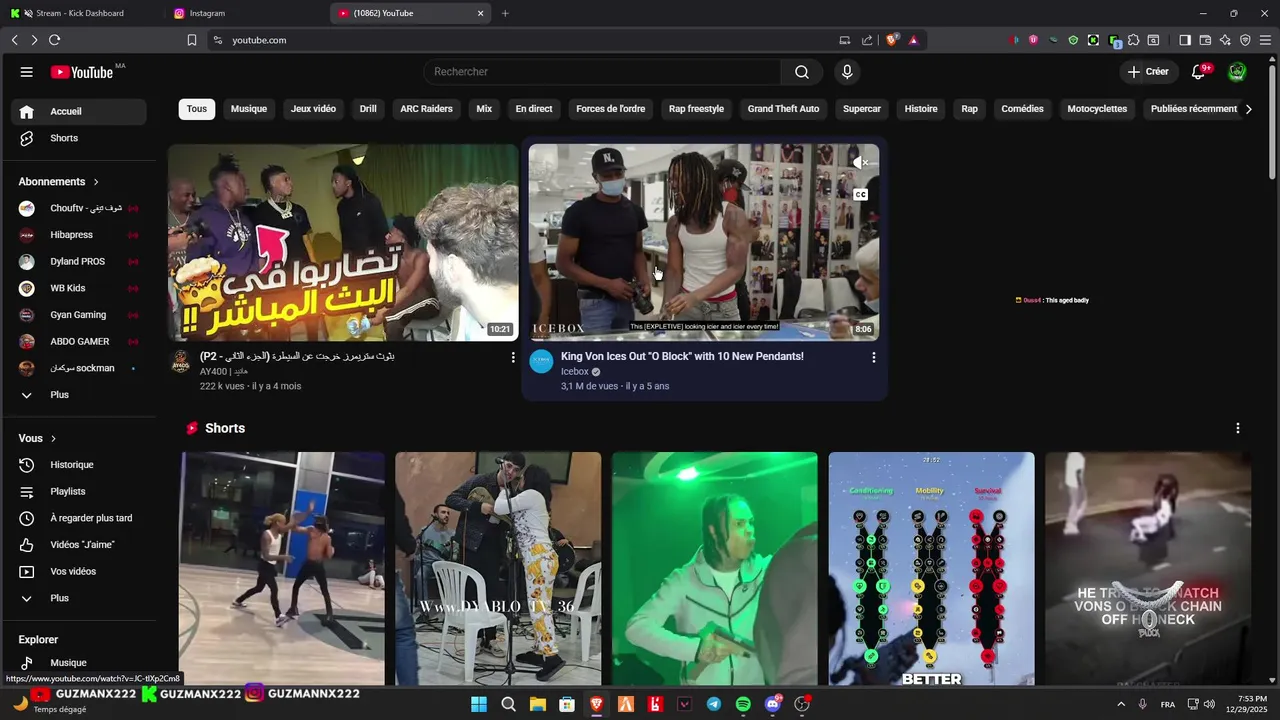This screenshot has width=1280, height=720.
Task: Select the Musique filter chip
Action: click(249, 109)
